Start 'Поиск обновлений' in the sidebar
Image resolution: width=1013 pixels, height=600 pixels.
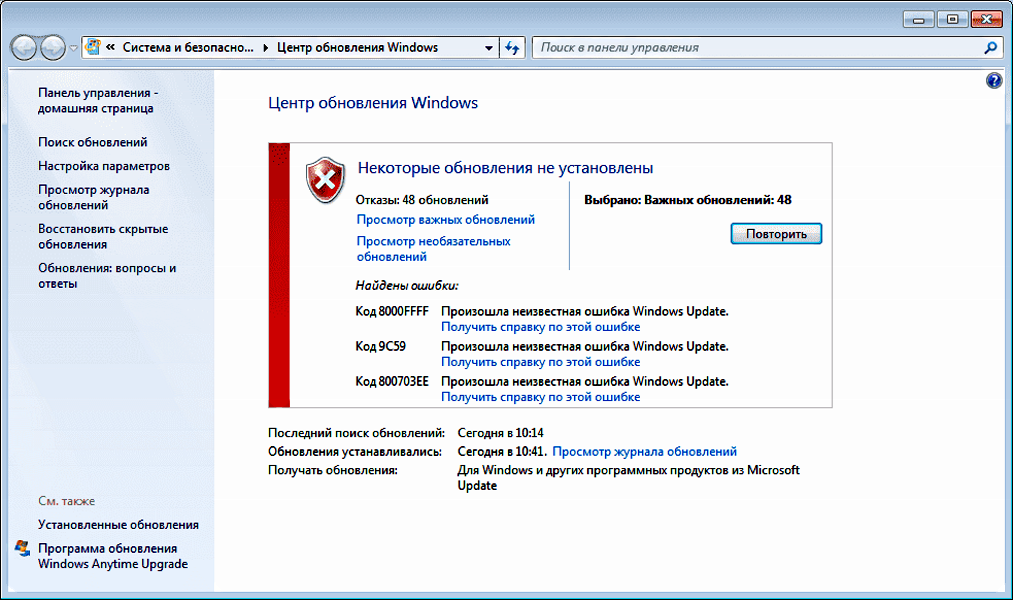[x=92, y=142]
